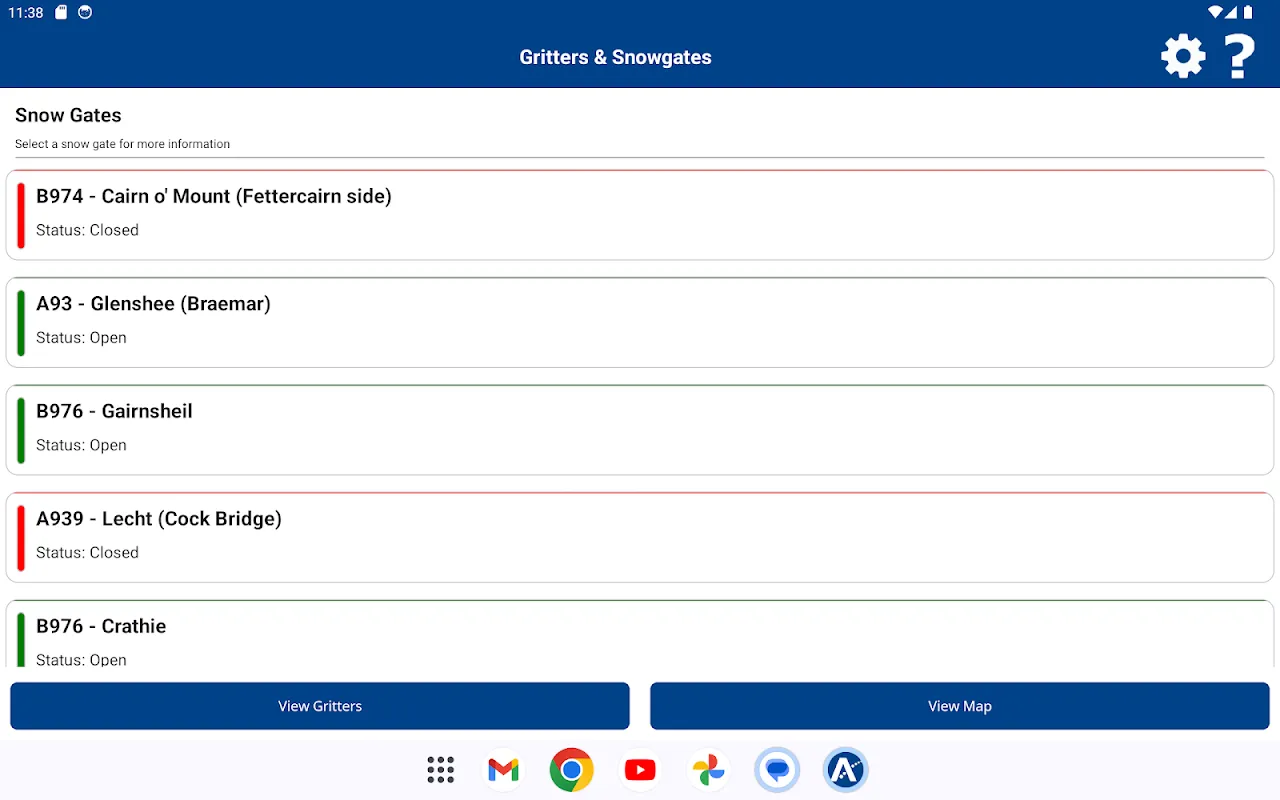The width and height of the screenshot is (1280, 800).
Task: Select A93 Glenshee (Braemar) snow gate
Action: point(640,321)
